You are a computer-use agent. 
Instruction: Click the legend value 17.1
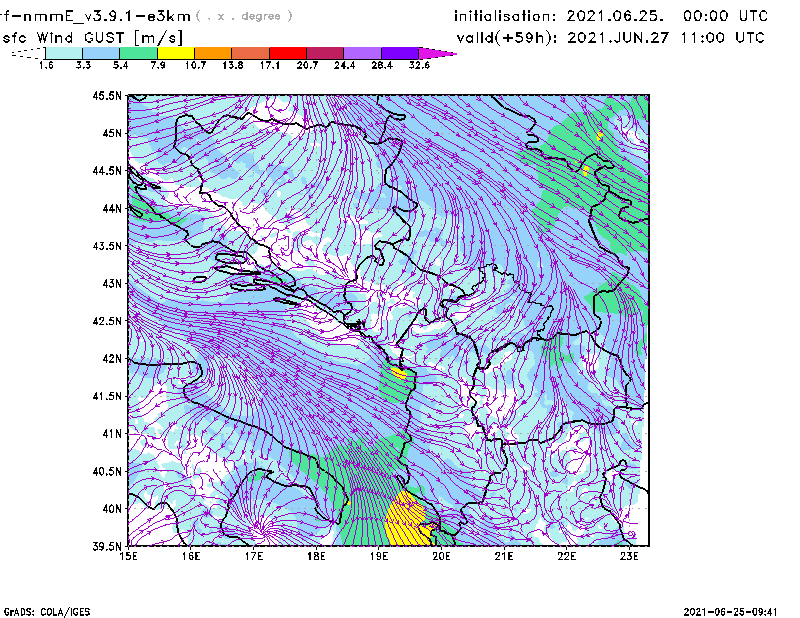tap(270, 65)
